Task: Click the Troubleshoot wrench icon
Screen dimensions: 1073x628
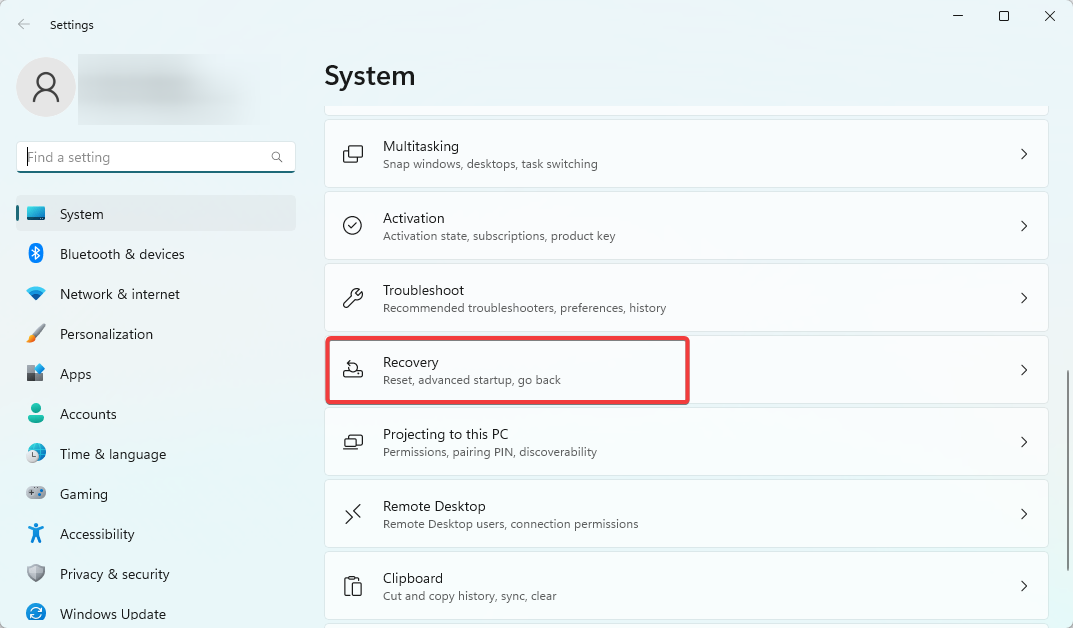Action: point(352,298)
